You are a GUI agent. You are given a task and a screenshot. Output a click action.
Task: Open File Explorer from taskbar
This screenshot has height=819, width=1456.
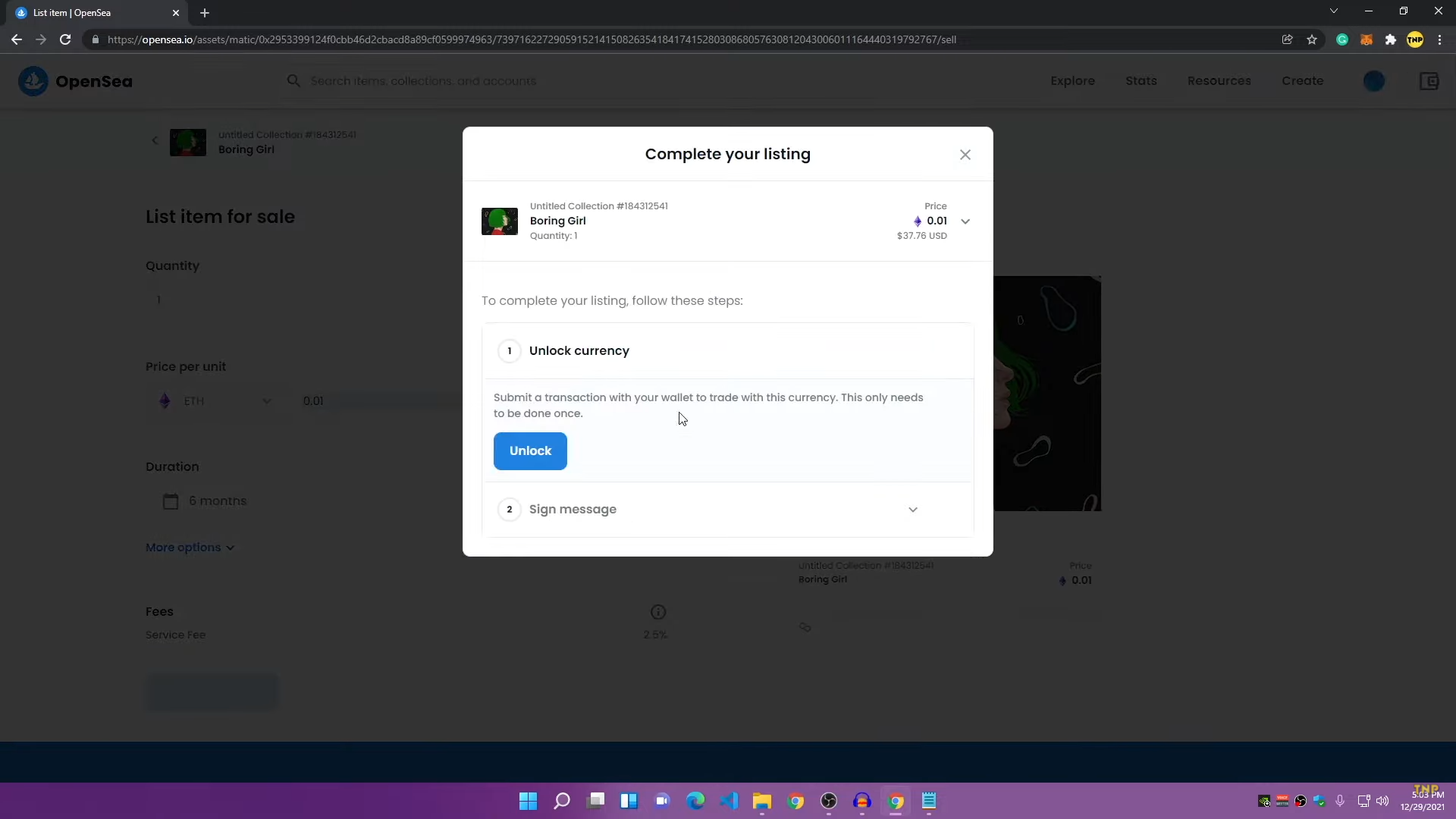(762, 801)
